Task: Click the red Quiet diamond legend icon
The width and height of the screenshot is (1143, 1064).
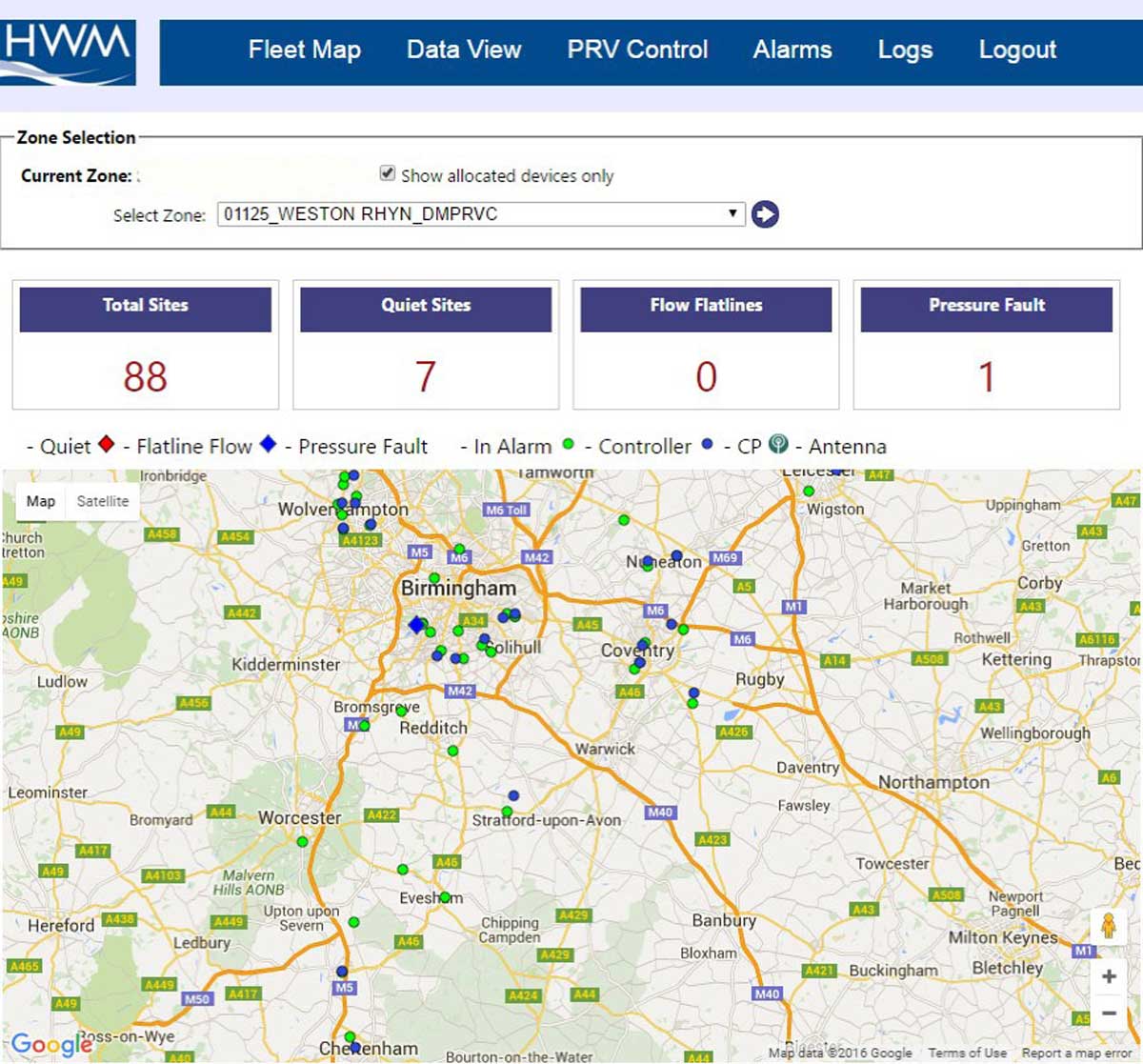Action: pos(107,444)
